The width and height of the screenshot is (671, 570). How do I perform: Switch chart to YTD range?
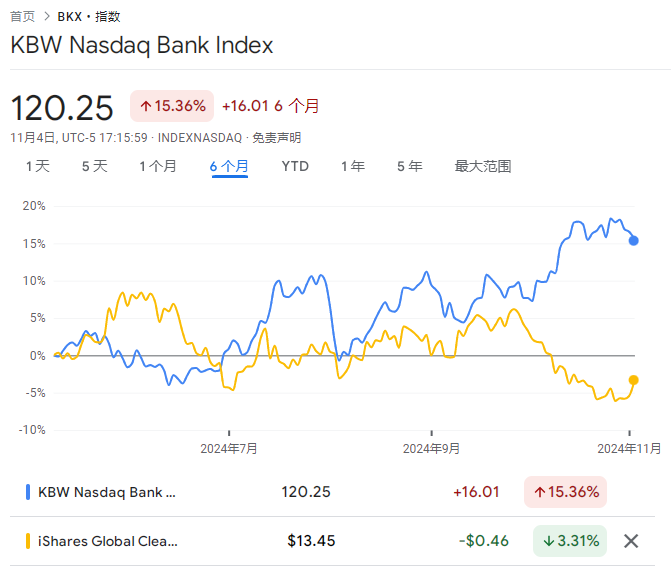(295, 166)
